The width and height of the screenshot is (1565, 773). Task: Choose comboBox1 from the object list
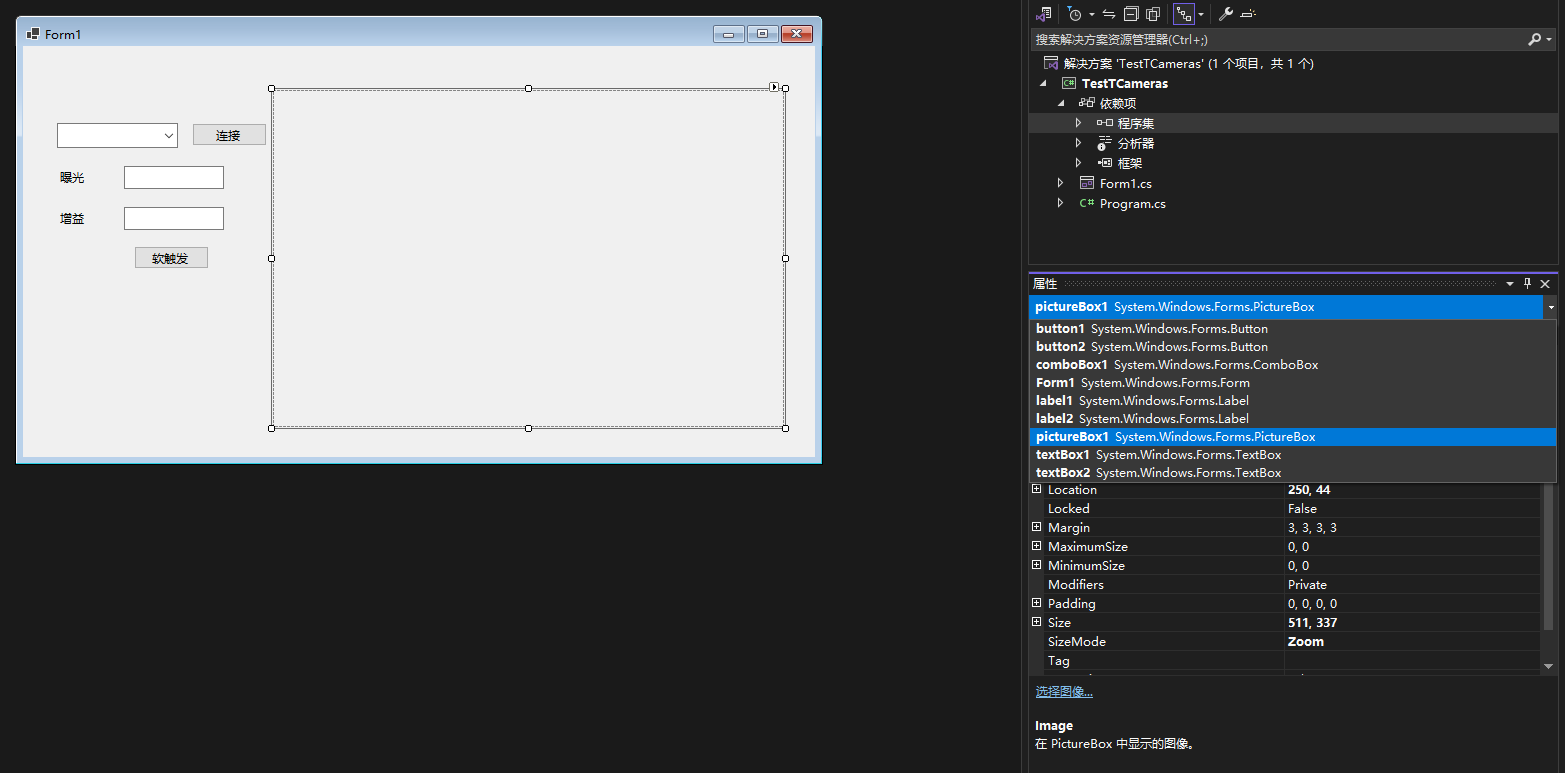click(x=1292, y=365)
